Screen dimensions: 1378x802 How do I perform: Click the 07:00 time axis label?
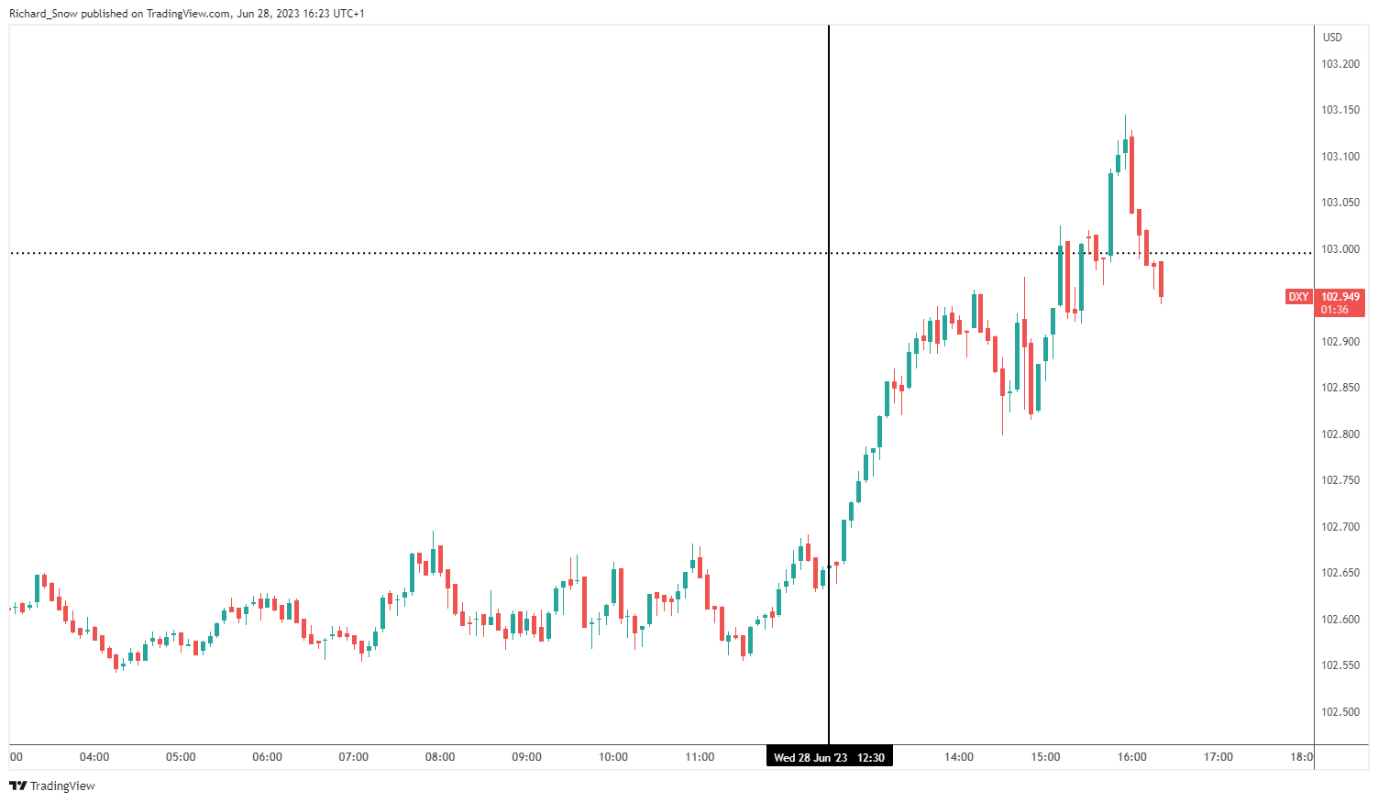point(354,758)
